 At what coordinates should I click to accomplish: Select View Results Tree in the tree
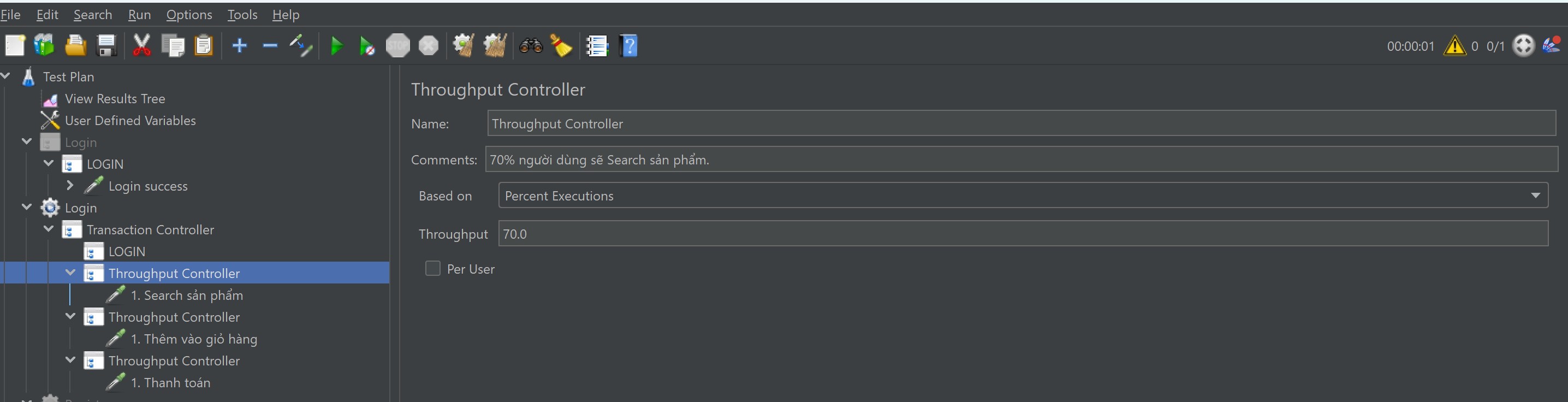click(x=115, y=99)
